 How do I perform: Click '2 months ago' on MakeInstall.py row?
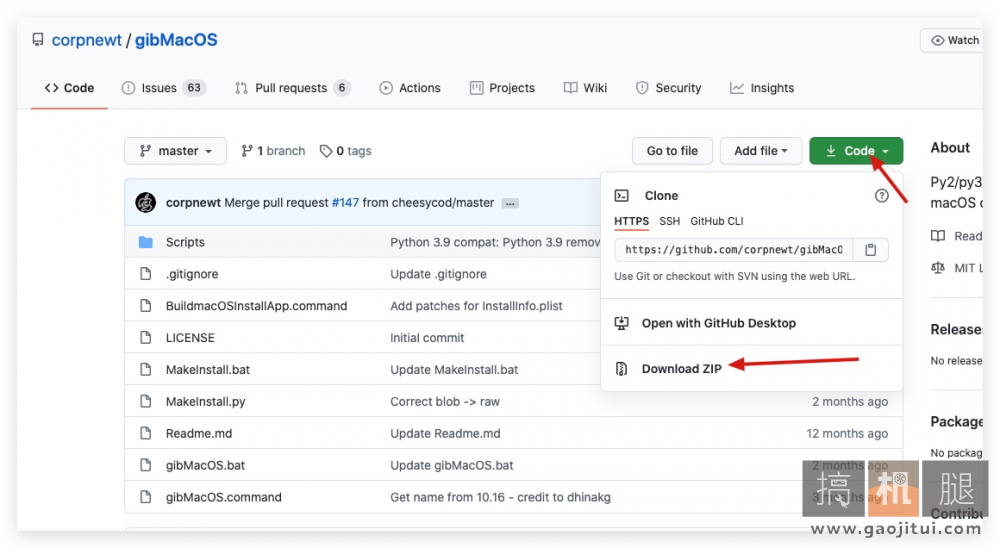click(850, 402)
